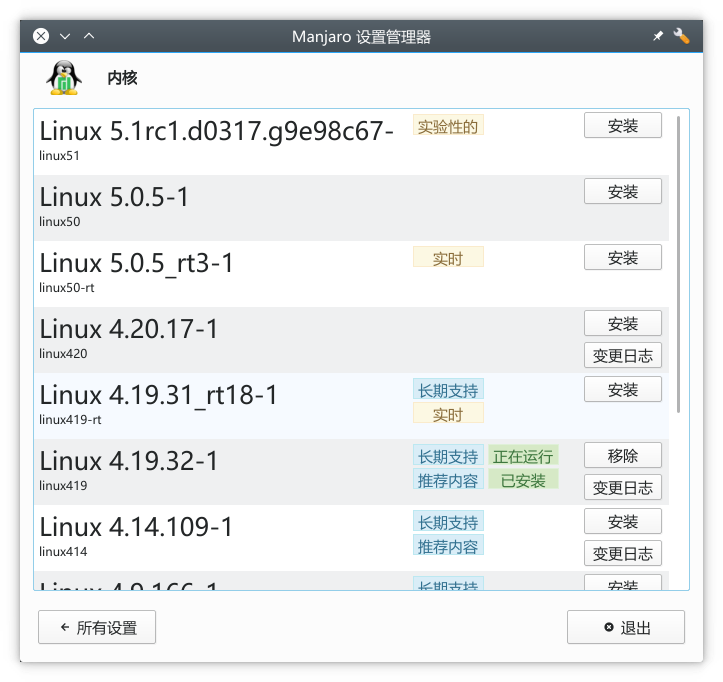Image resolution: width=723 pixels, height=682 pixels.
Task: Click the kernel list vertical scrollbar
Action: click(x=678, y=264)
